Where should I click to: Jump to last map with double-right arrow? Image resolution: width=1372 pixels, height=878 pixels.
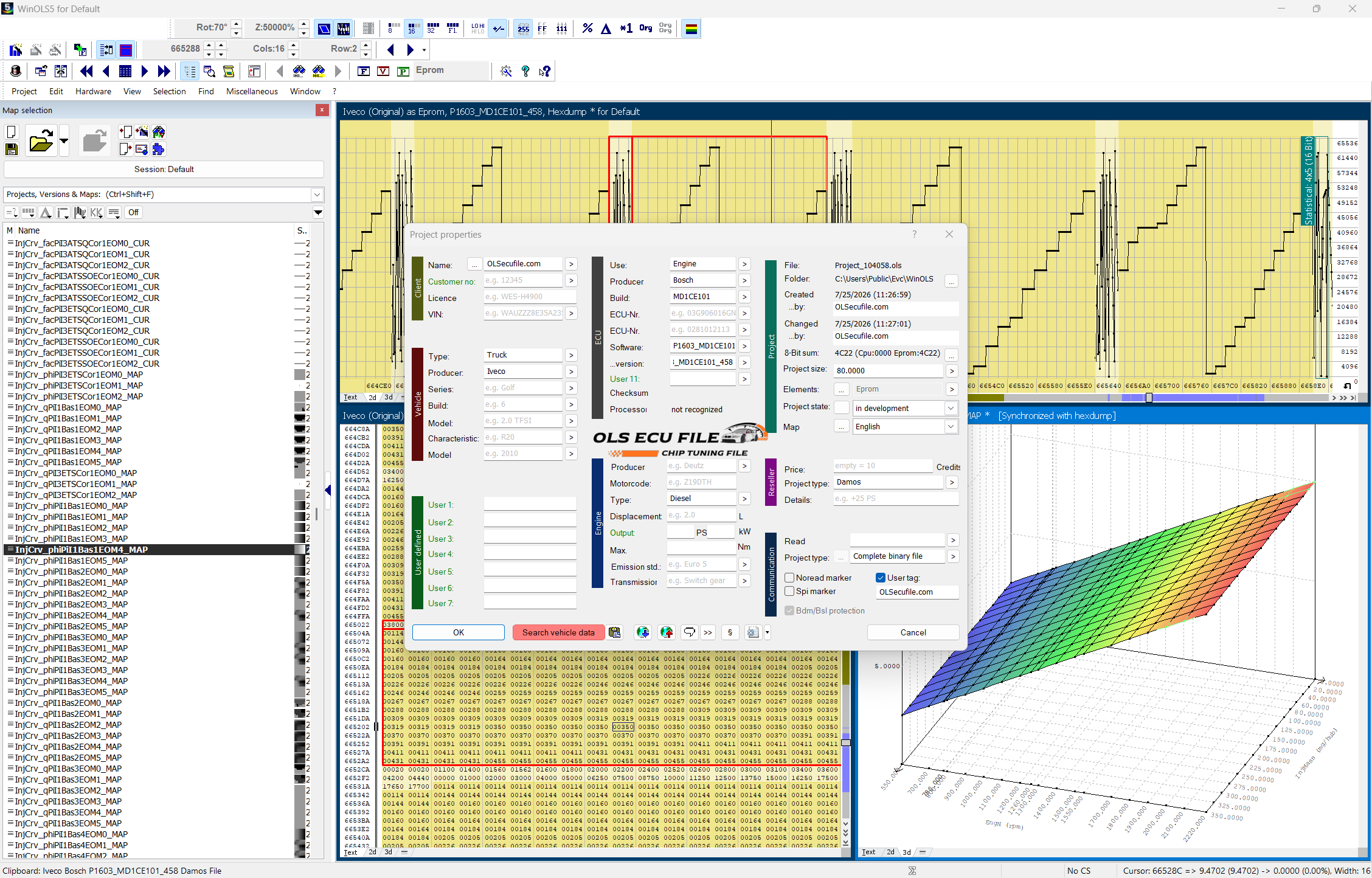[164, 71]
